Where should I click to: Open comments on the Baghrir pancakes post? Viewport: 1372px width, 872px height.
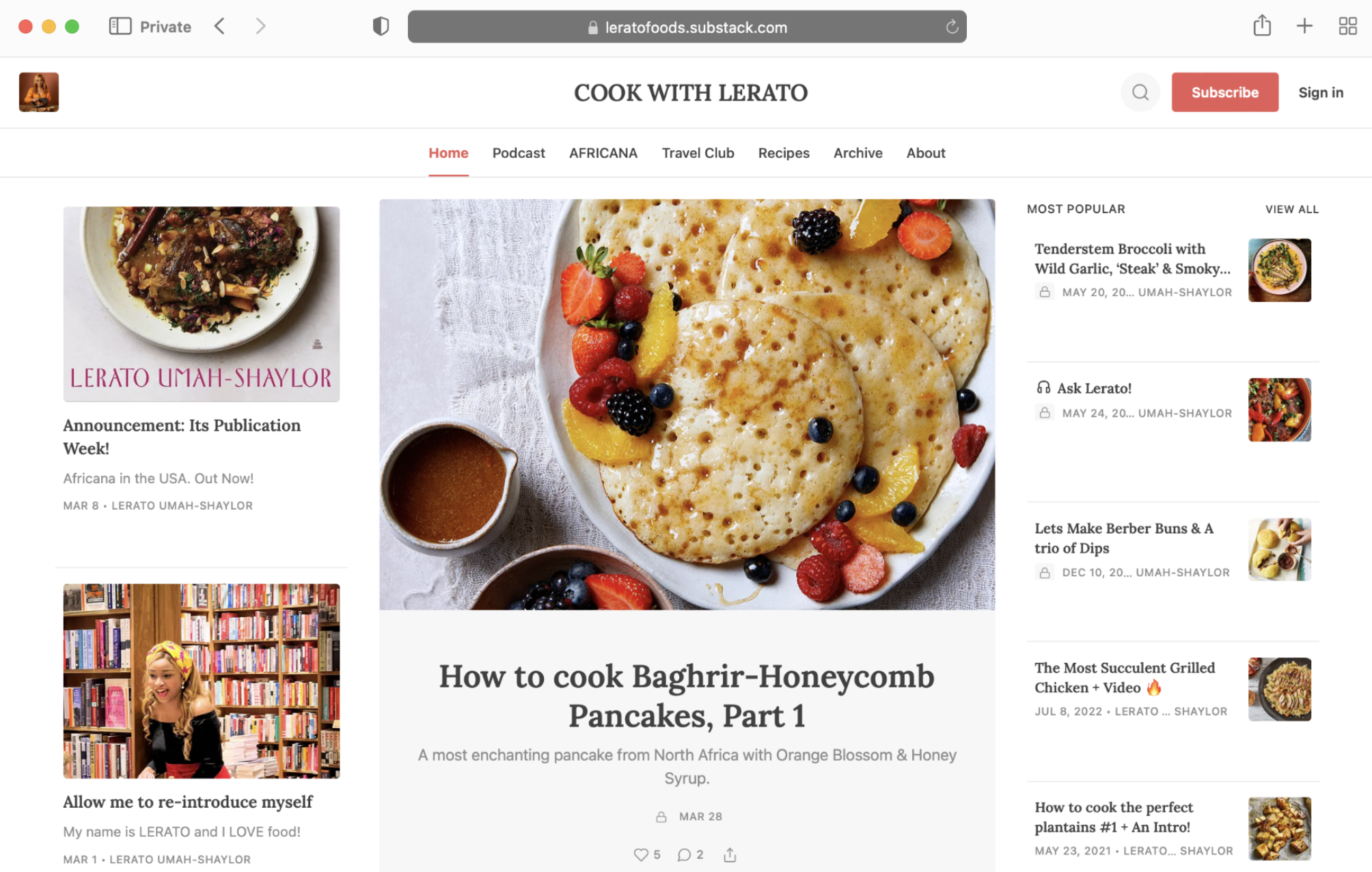(x=683, y=854)
